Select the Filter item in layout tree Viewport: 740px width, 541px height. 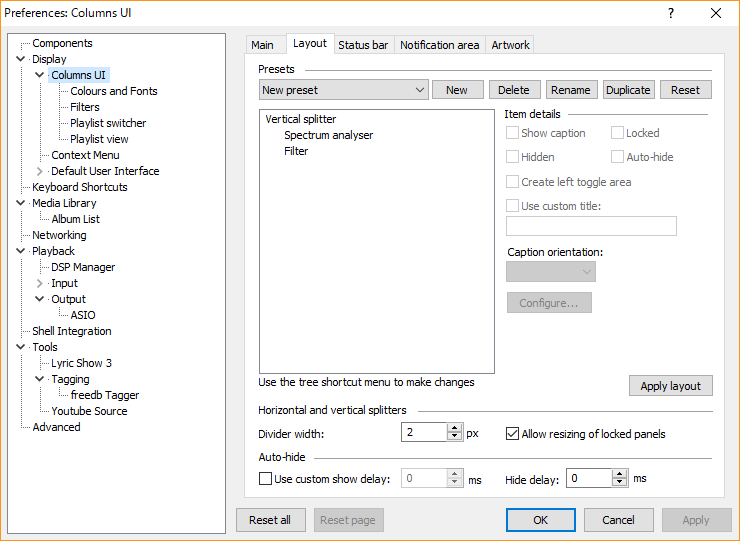pyautogui.click(x=296, y=151)
